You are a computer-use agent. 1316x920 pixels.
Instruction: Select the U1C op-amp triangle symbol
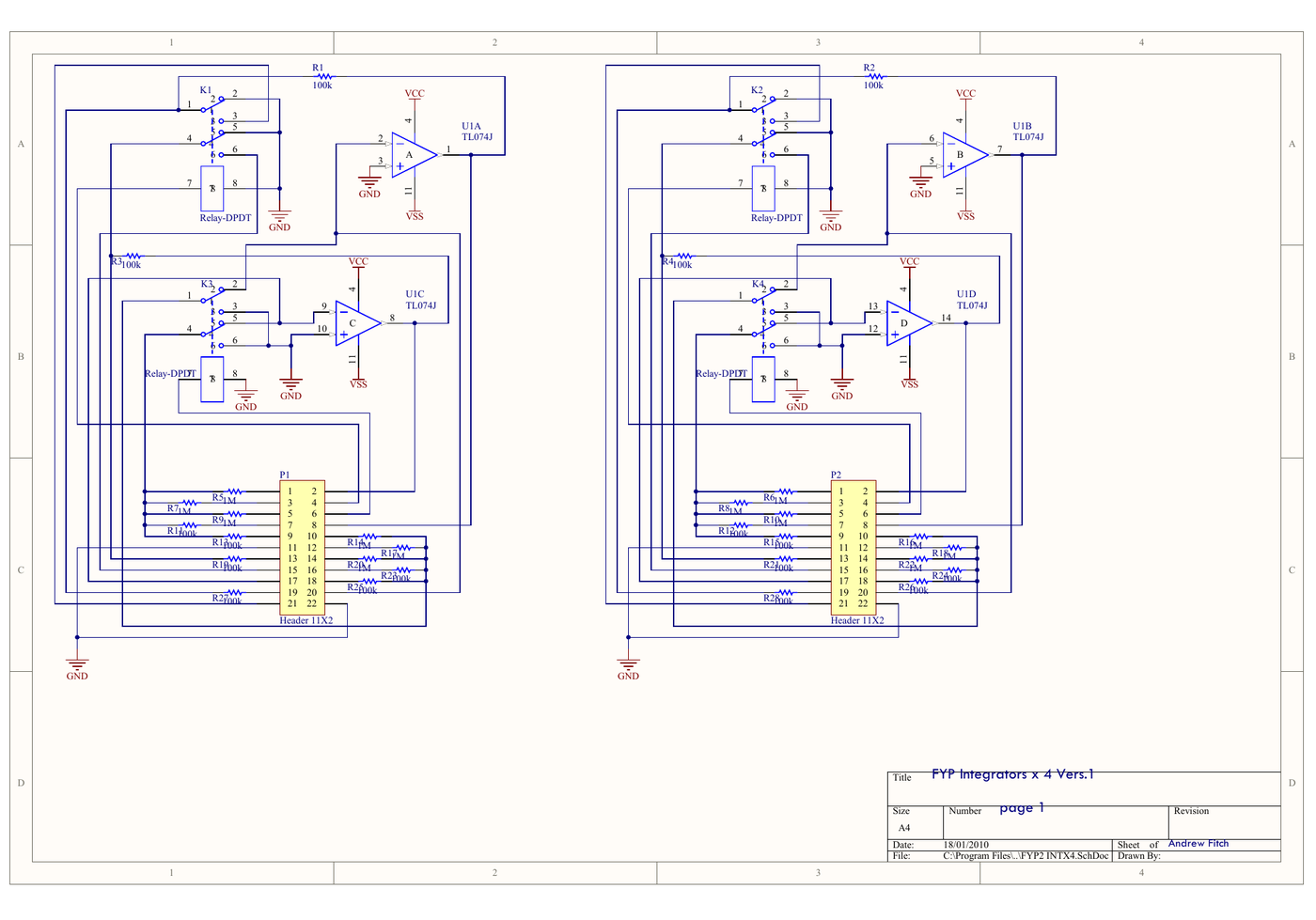coord(358,323)
